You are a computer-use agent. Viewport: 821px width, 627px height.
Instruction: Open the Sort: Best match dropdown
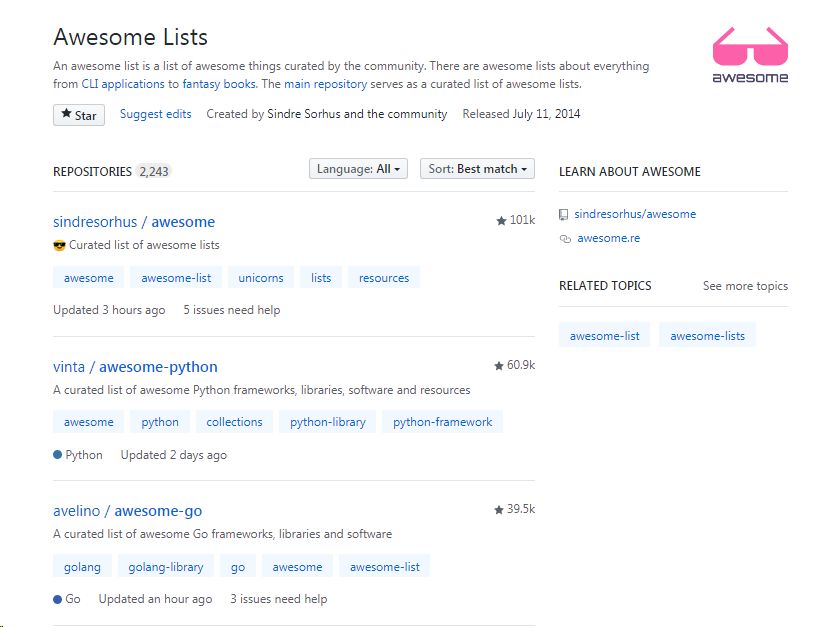(x=477, y=169)
